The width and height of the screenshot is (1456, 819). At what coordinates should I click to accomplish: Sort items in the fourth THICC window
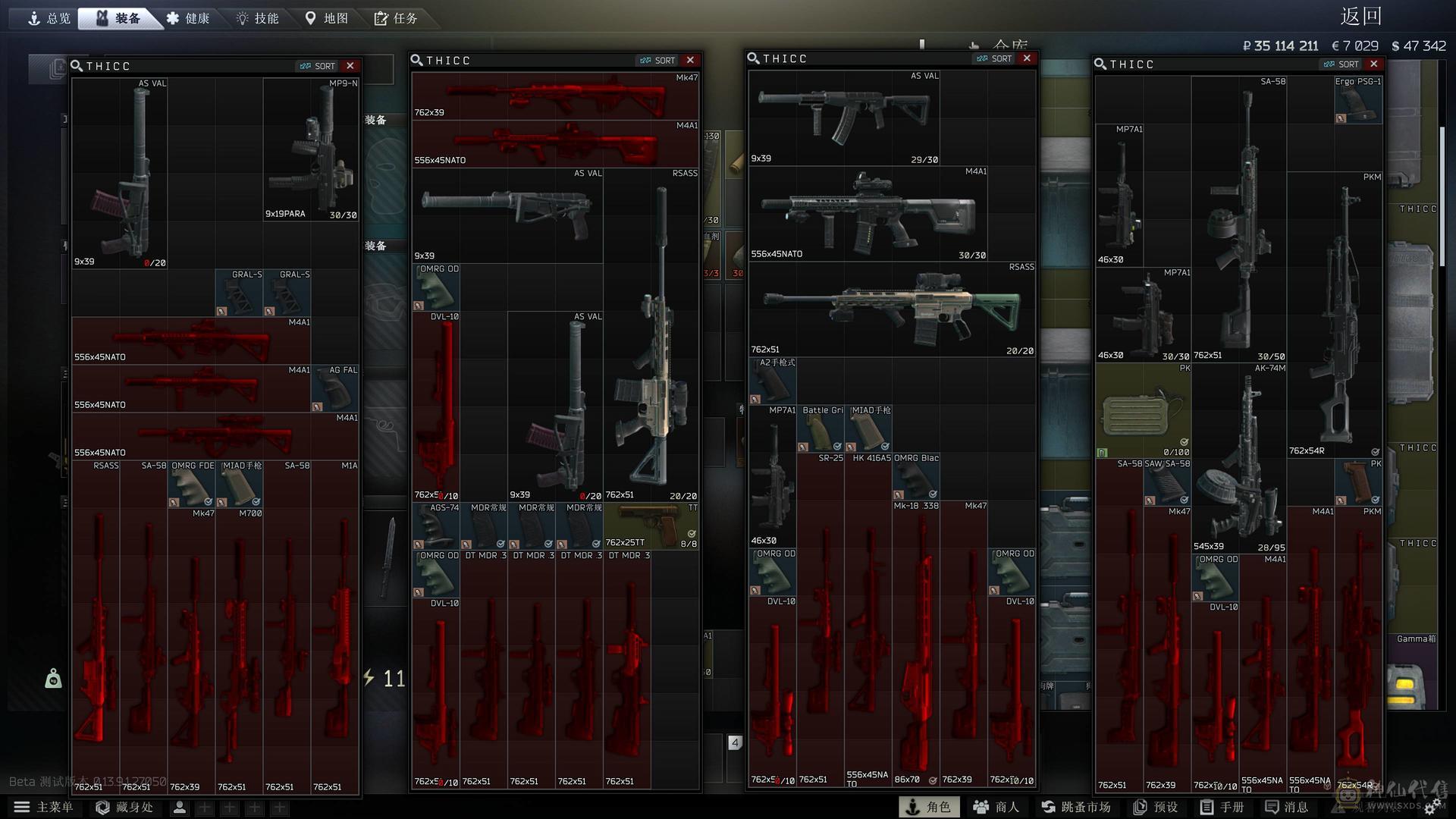pyautogui.click(x=1341, y=64)
